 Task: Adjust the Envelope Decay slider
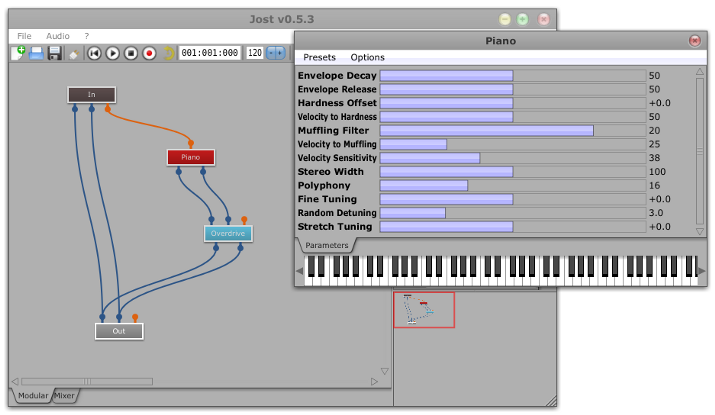pos(513,75)
